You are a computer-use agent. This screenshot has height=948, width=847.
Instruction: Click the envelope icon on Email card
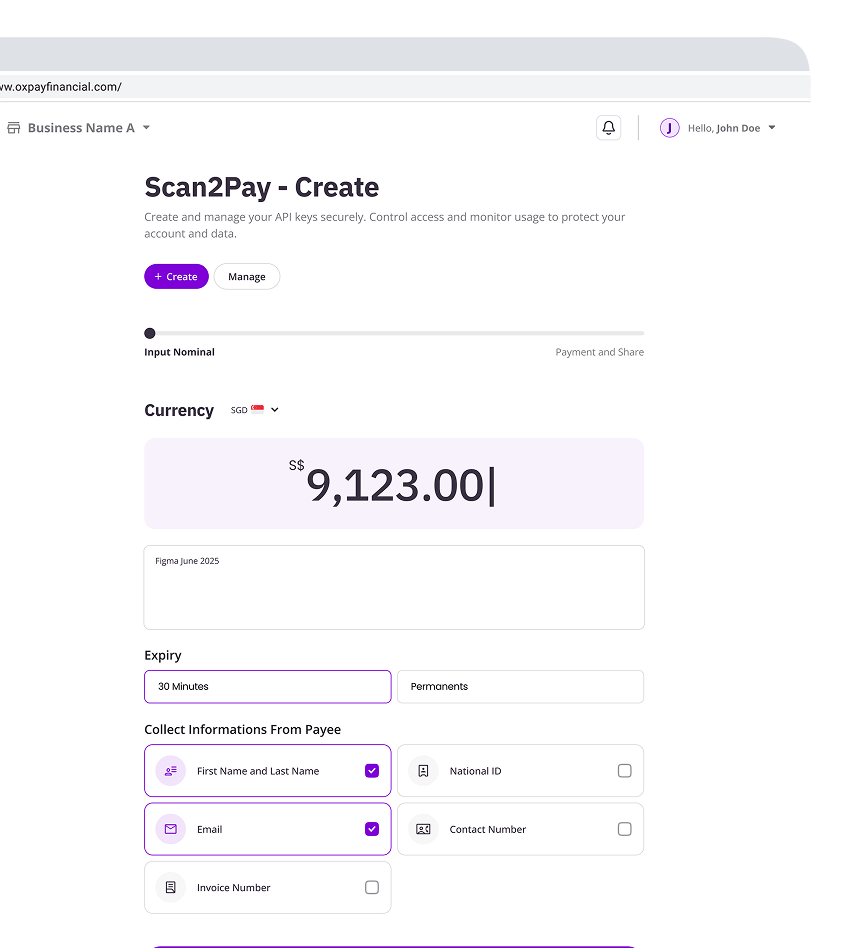(x=171, y=829)
